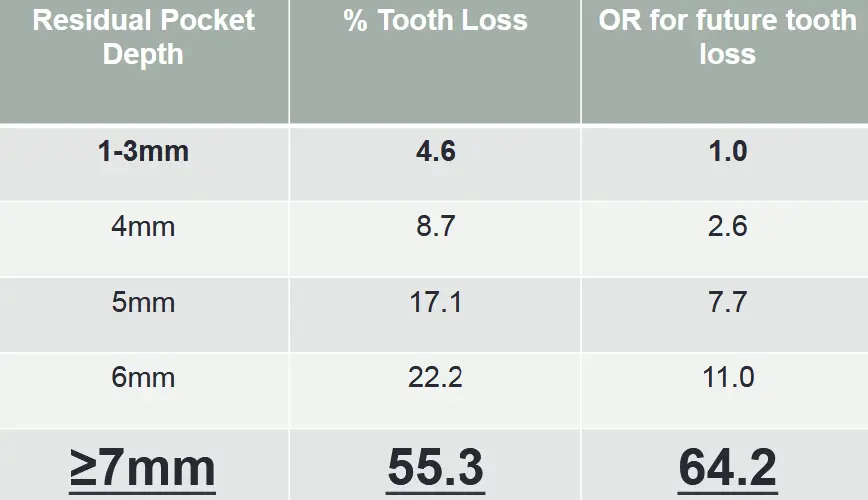Select the 5mm pocket depth cell
This screenshot has width=868, height=500.
click(143, 302)
